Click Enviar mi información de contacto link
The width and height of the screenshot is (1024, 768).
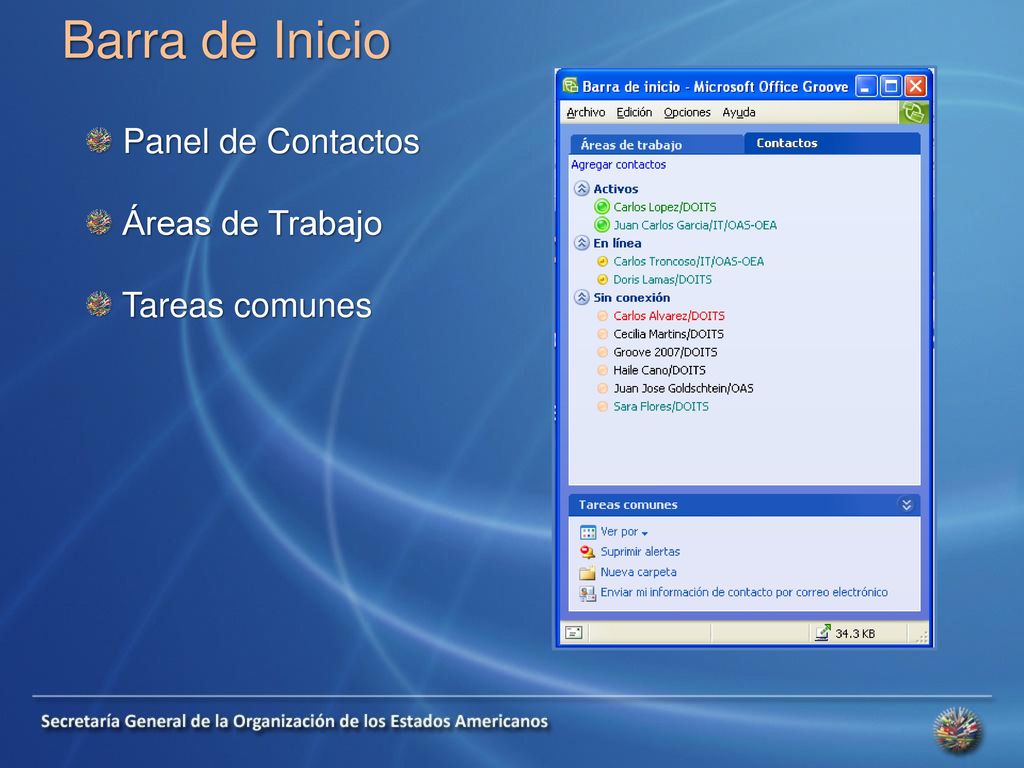point(744,592)
